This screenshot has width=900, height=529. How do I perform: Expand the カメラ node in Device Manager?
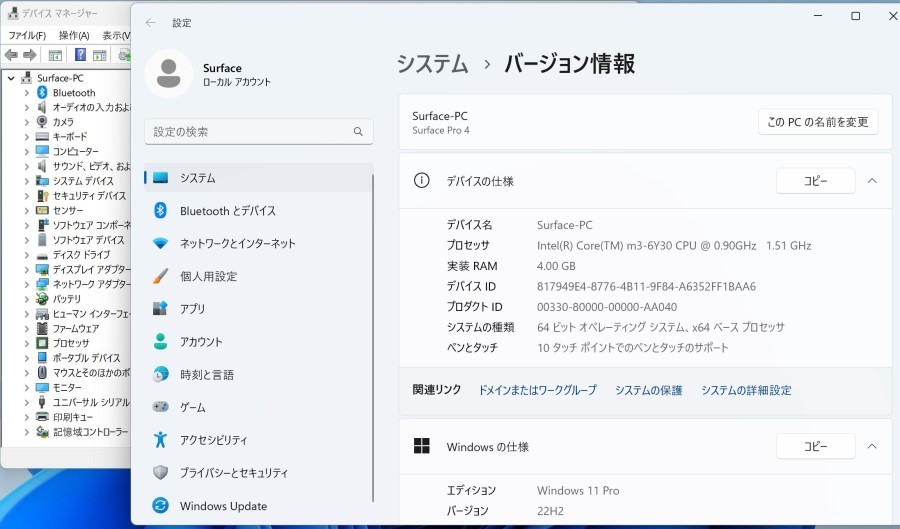pyautogui.click(x=26, y=122)
